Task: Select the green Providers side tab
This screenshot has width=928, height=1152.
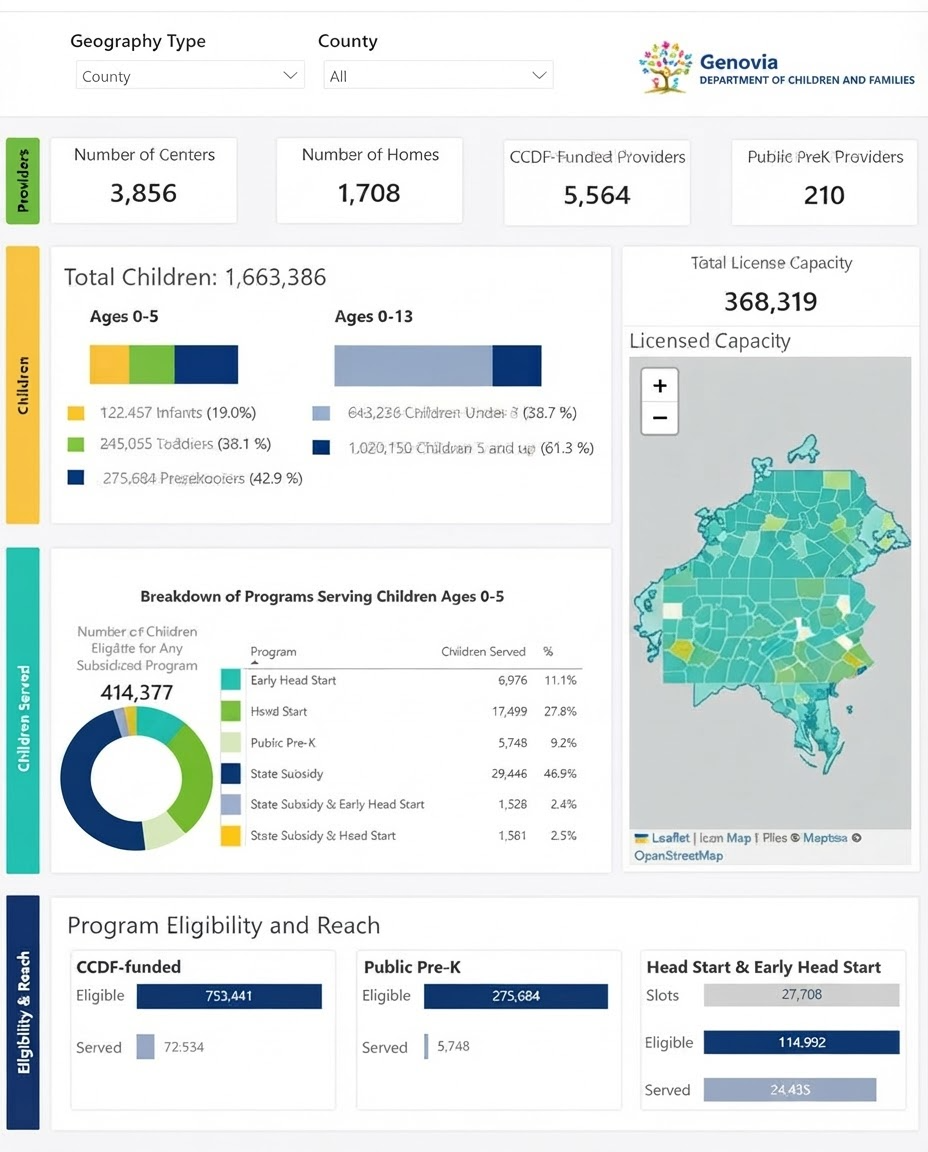Action: click(23, 181)
